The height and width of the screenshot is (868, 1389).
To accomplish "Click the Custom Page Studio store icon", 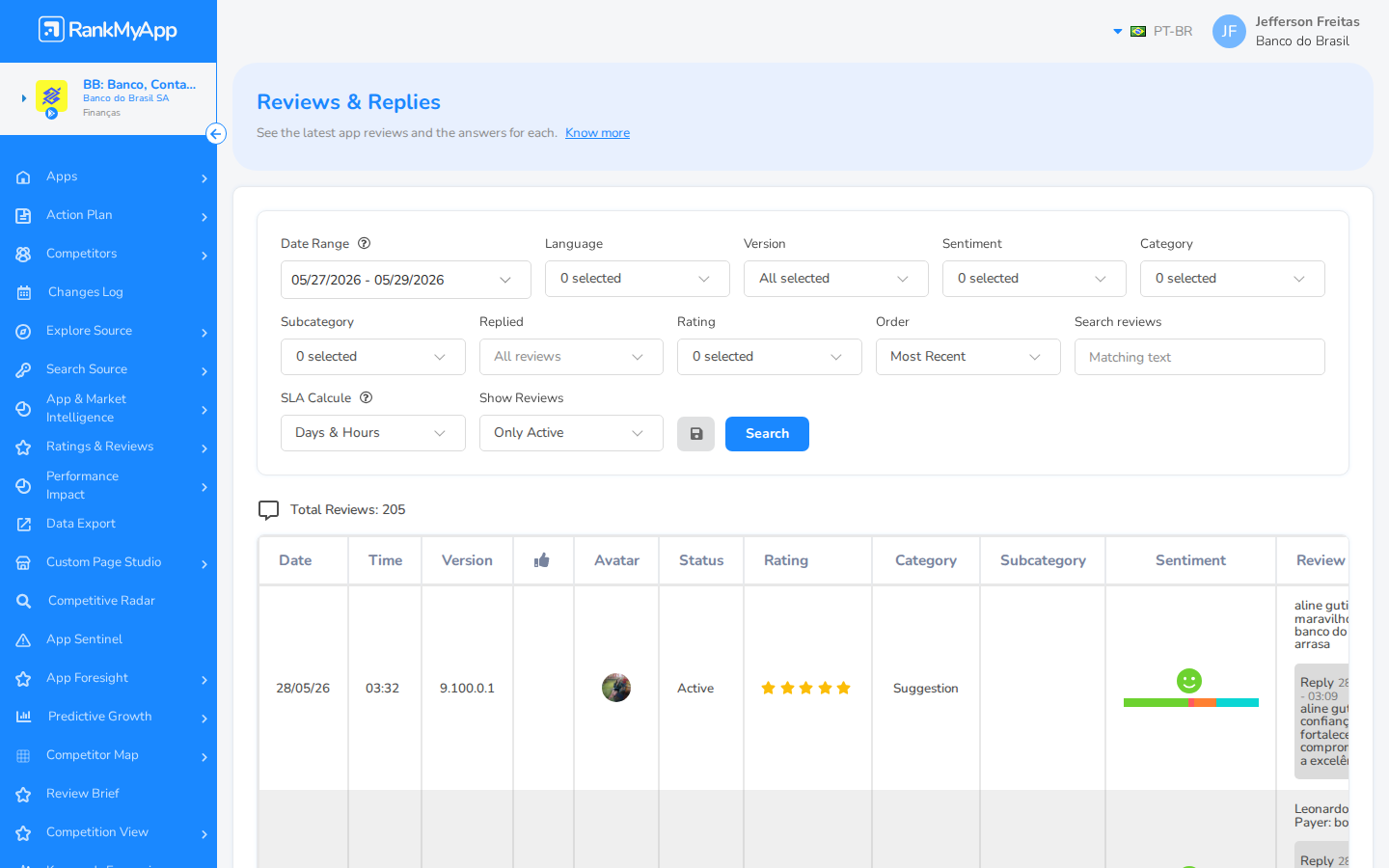I will point(23,563).
